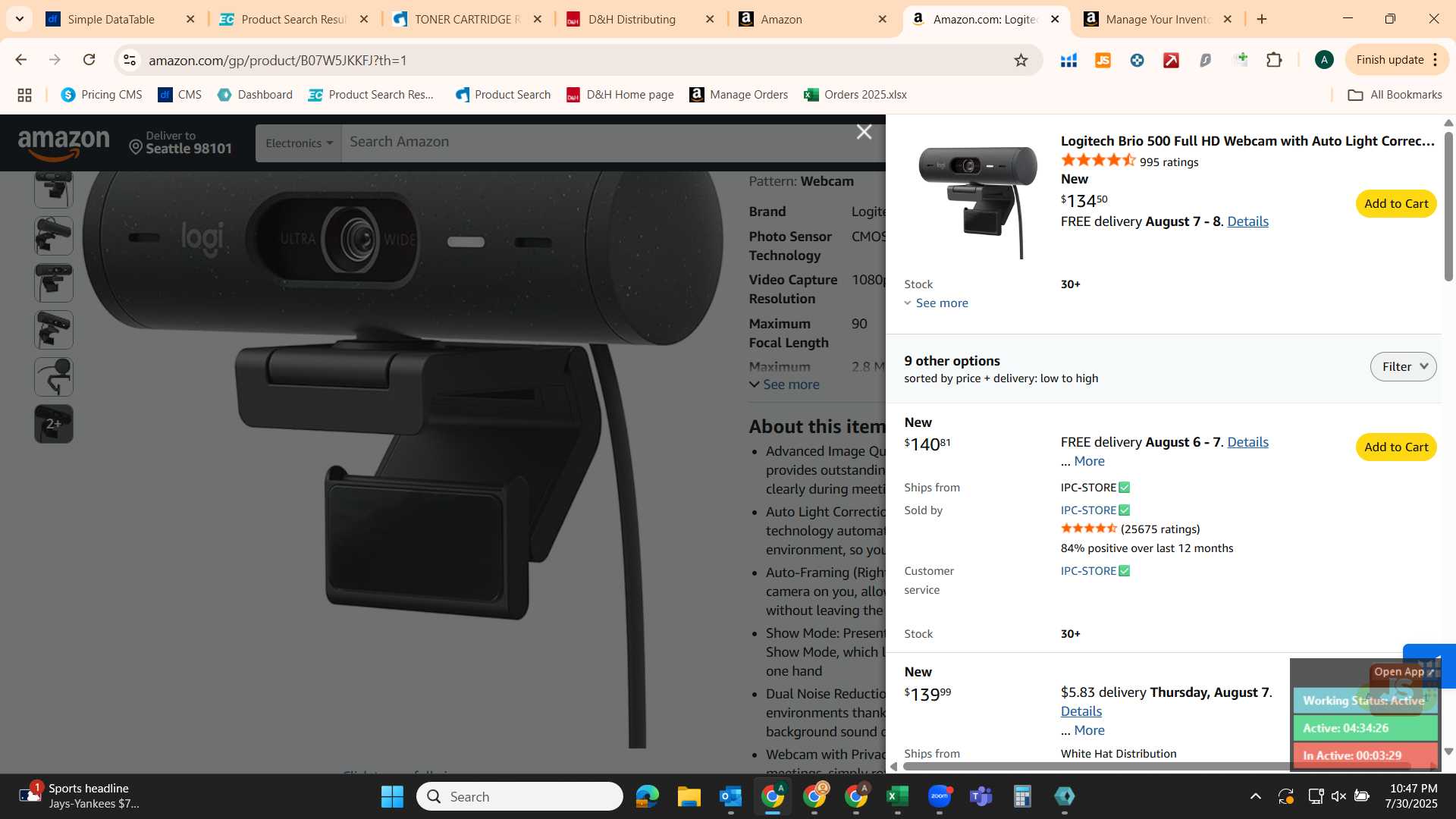Switch to Product Search Results tab

[293, 20]
